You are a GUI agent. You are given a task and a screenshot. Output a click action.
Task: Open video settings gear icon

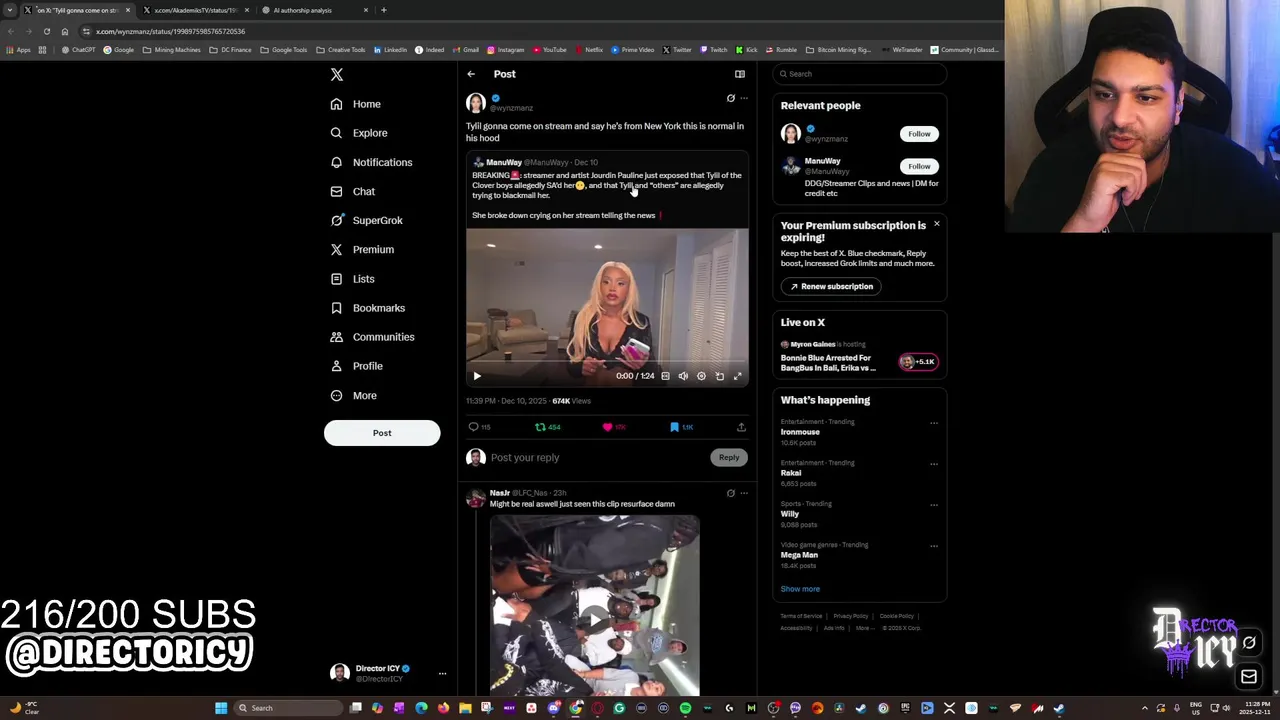point(701,376)
